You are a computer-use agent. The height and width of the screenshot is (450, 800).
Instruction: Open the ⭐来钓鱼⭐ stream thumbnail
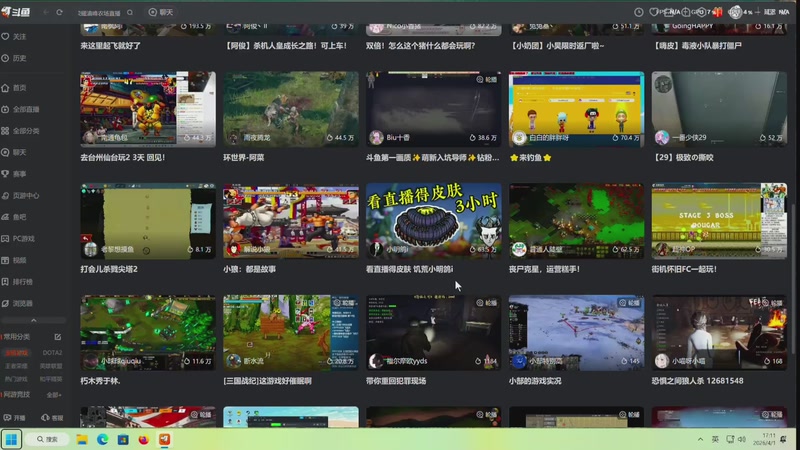click(577, 109)
